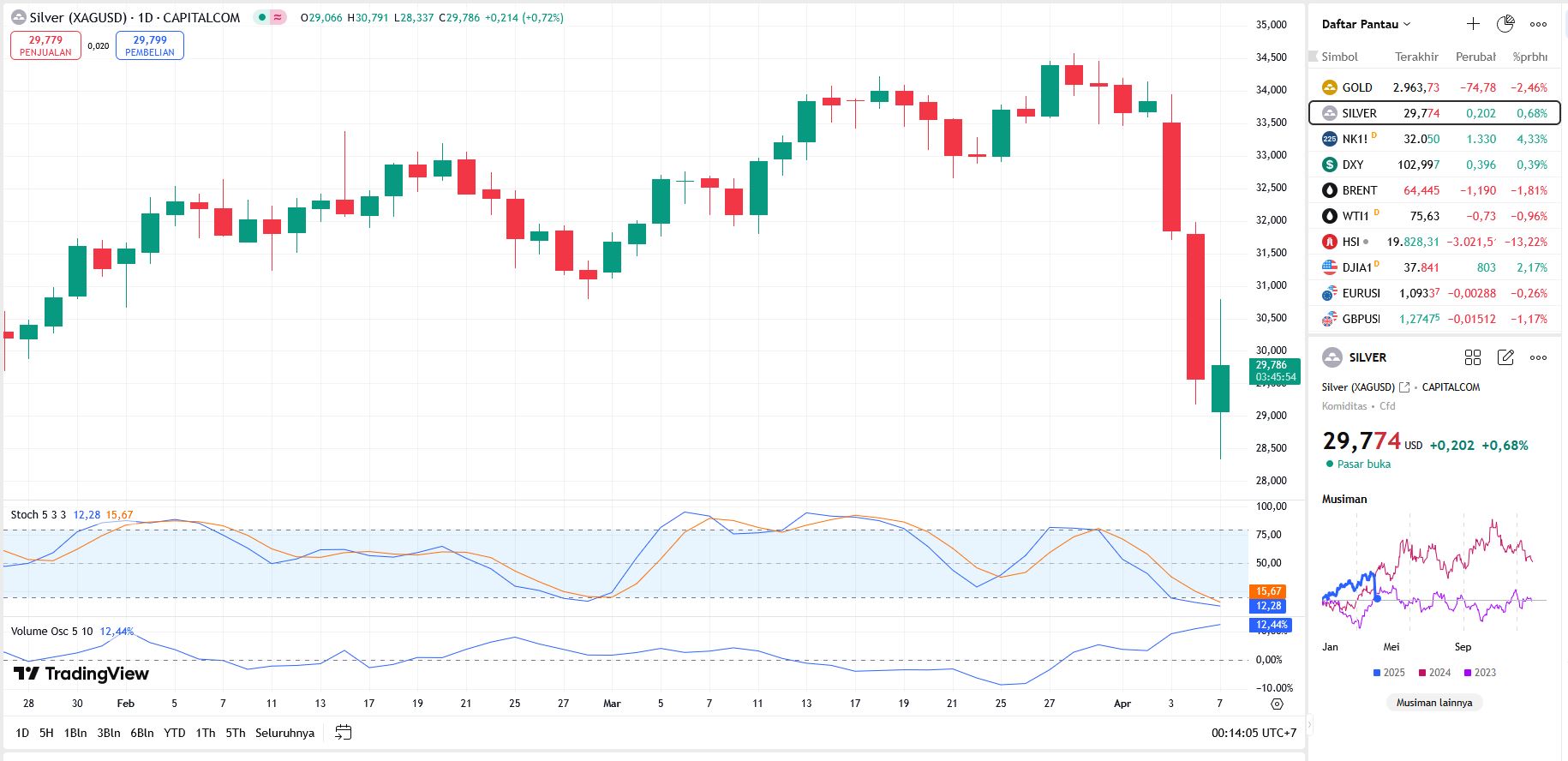Open the external link icon beside Silver (XAGUSD)
The image size is (1568, 761).
(x=1404, y=387)
